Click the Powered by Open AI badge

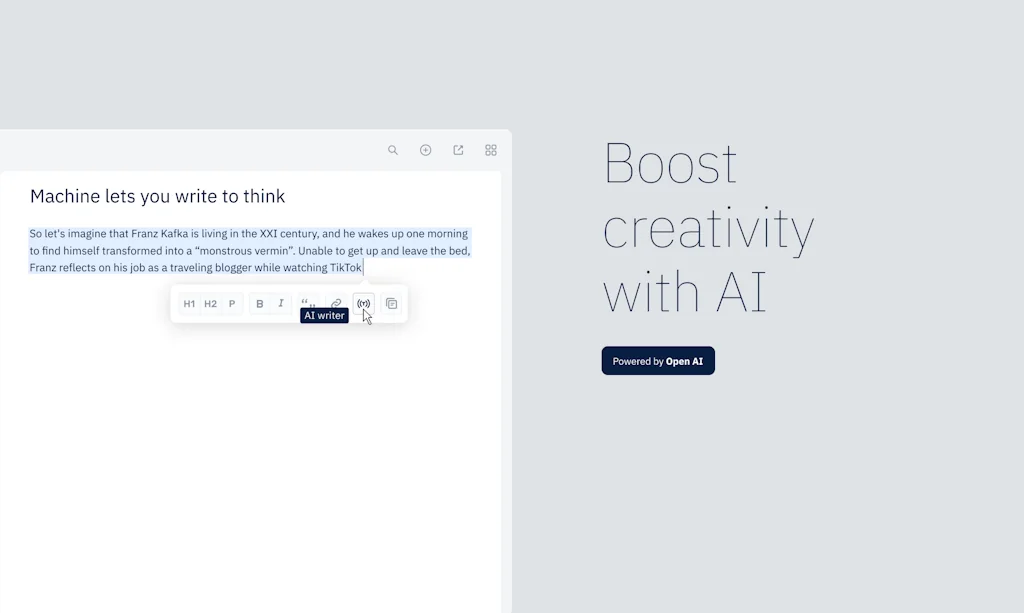click(x=658, y=360)
